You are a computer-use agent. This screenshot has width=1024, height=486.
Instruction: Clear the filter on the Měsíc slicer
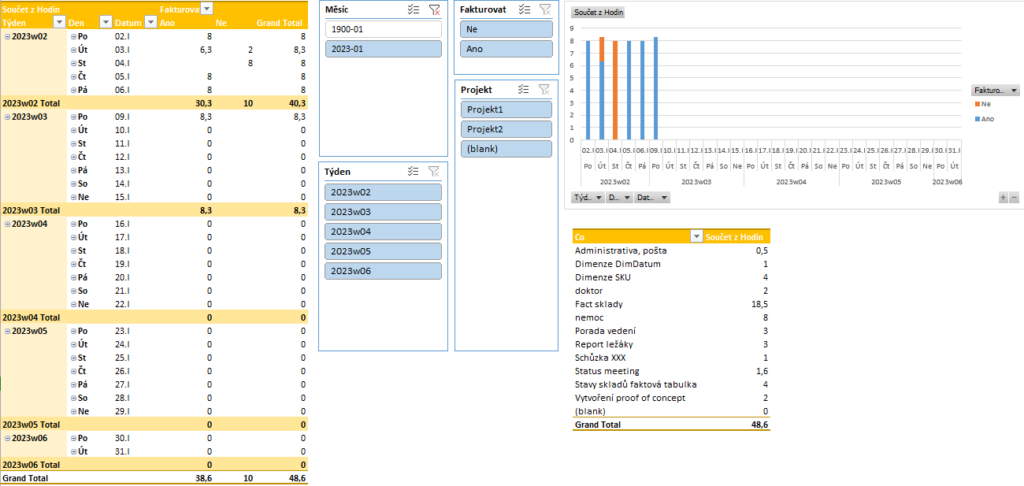click(x=433, y=9)
